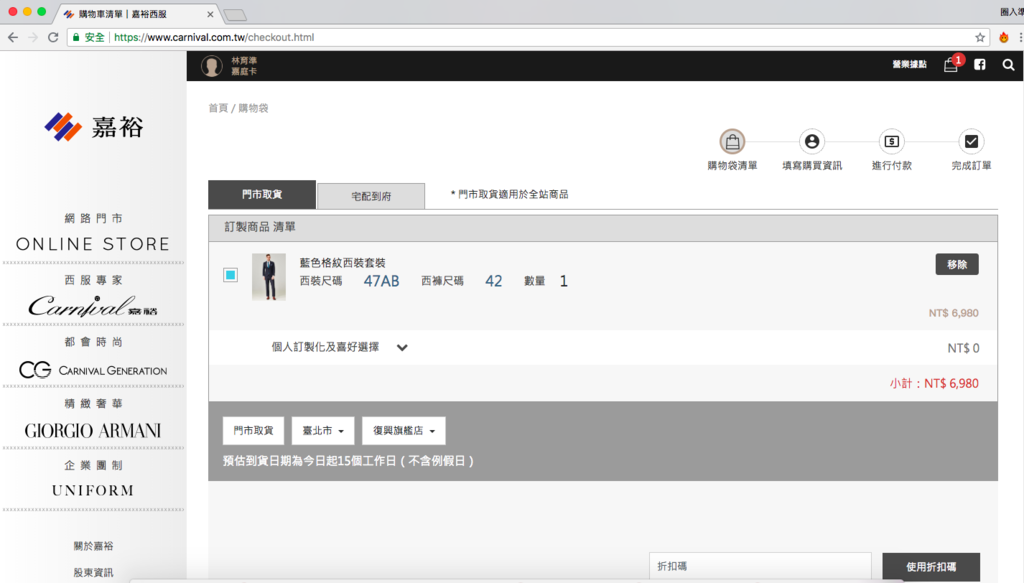This screenshot has width=1024, height=583.
Task: Reload the page with refresh icon
Action: point(54,37)
